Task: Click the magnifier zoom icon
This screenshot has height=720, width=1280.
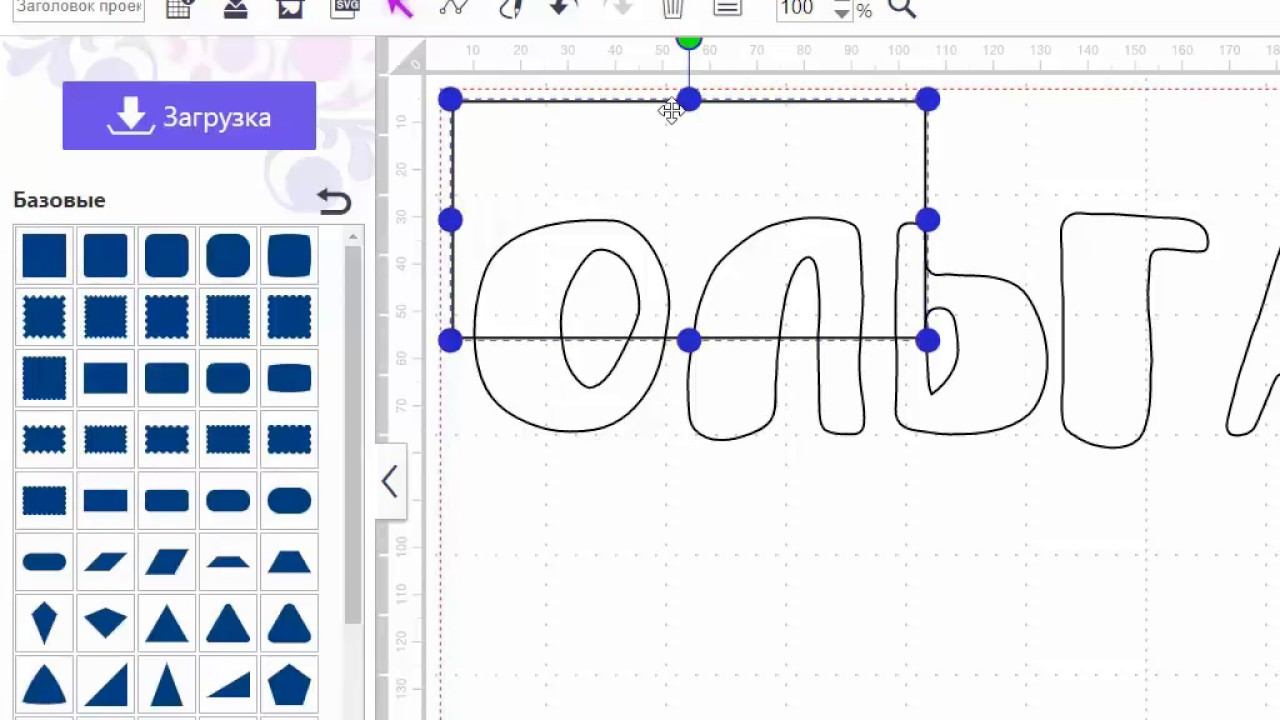Action: click(902, 9)
